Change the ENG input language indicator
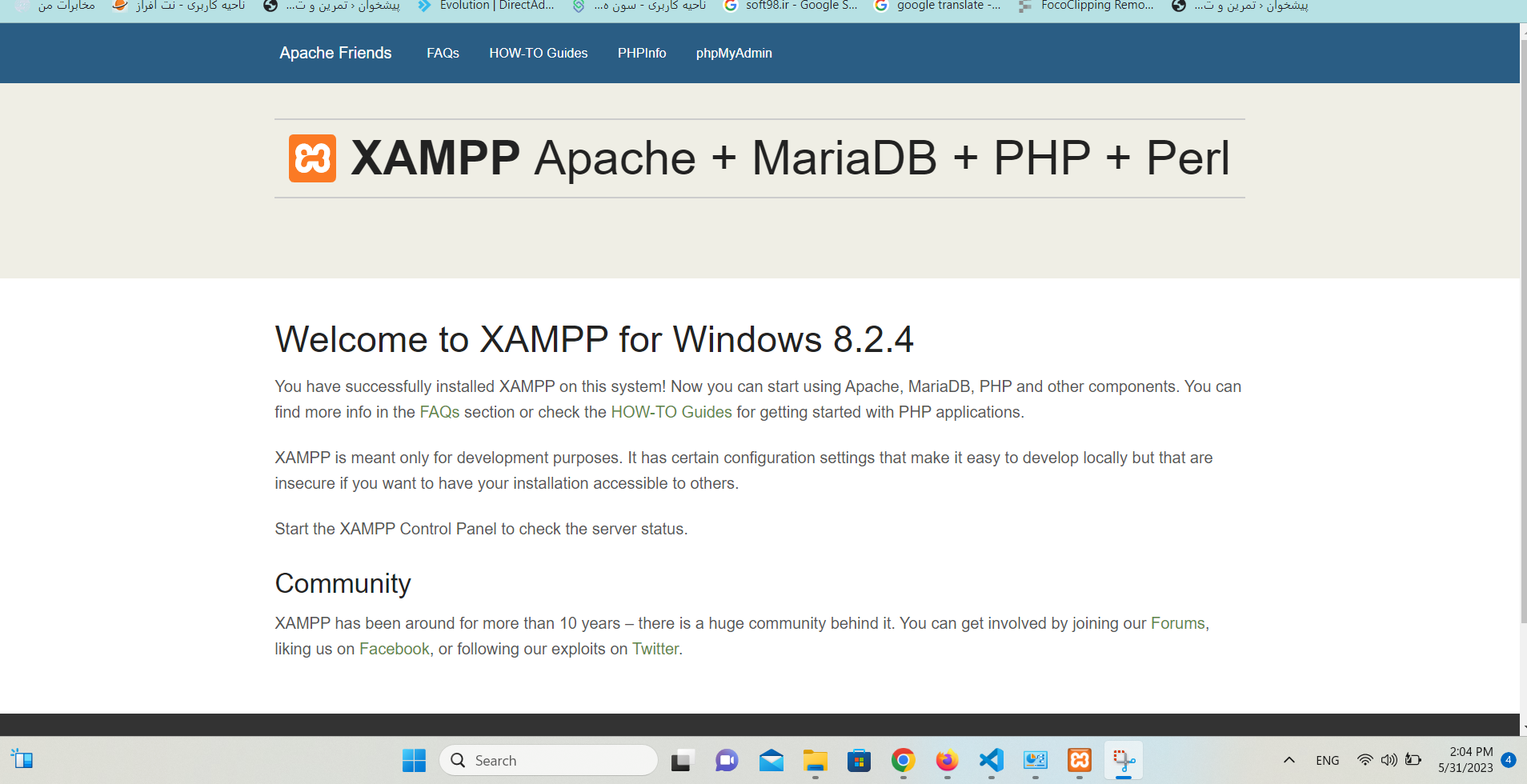Viewport: 1527px width, 784px height. coord(1328,761)
